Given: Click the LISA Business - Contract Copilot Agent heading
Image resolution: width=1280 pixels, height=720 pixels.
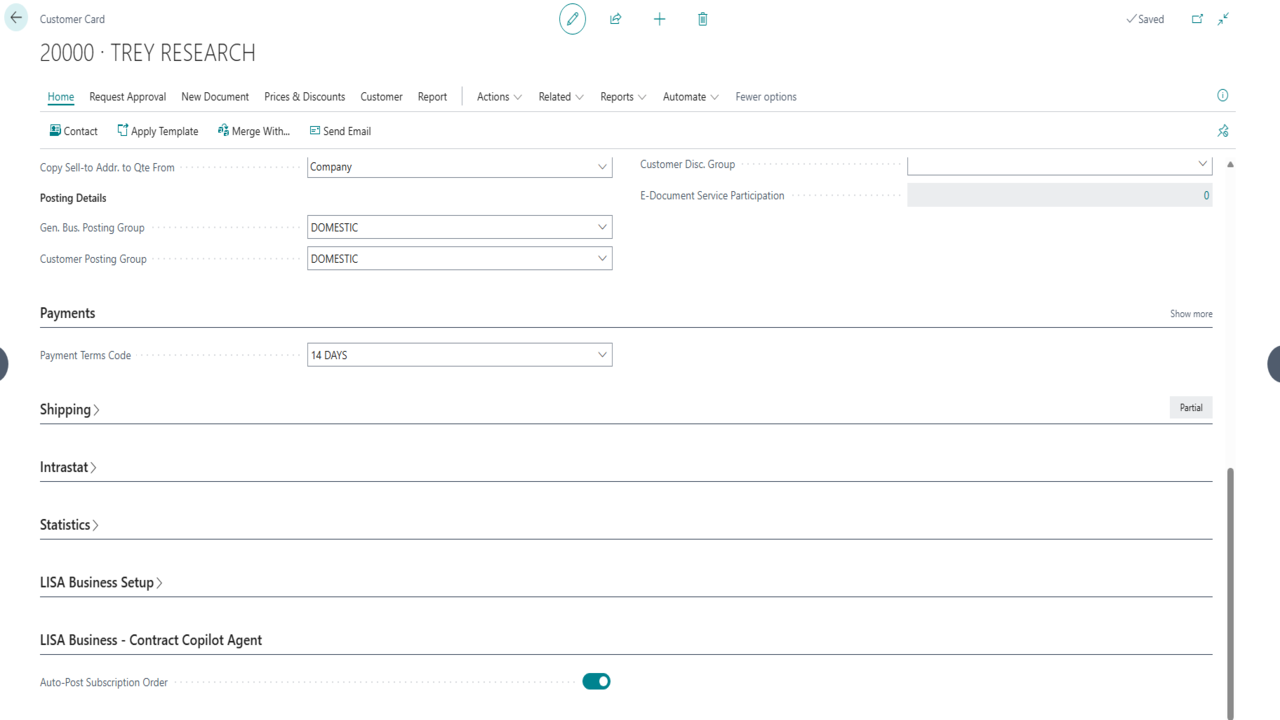Looking at the screenshot, I should pyautogui.click(x=151, y=640).
